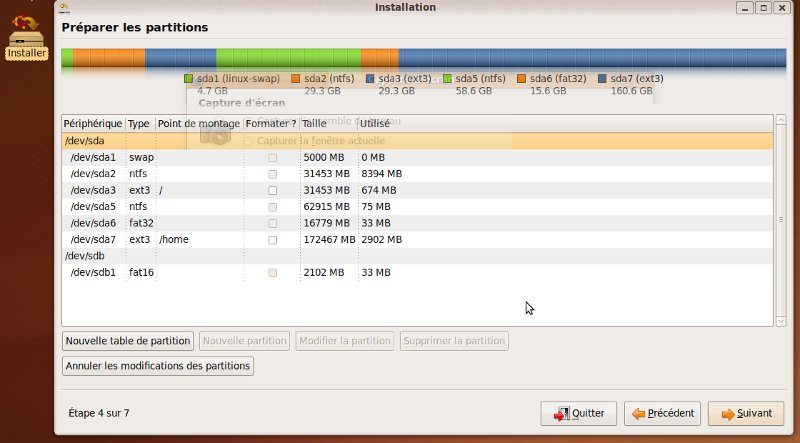Click the sda7 ext3 legend color square
This screenshot has width=800, height=443.
tap(602, 79)
